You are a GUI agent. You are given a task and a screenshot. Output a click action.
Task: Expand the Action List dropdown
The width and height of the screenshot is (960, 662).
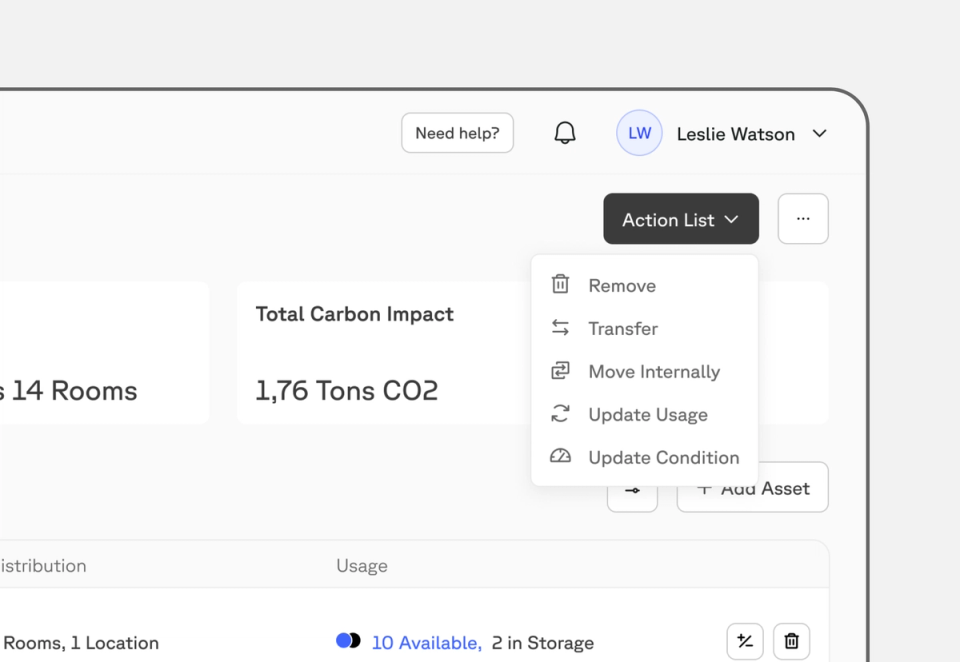coord(681,219)
